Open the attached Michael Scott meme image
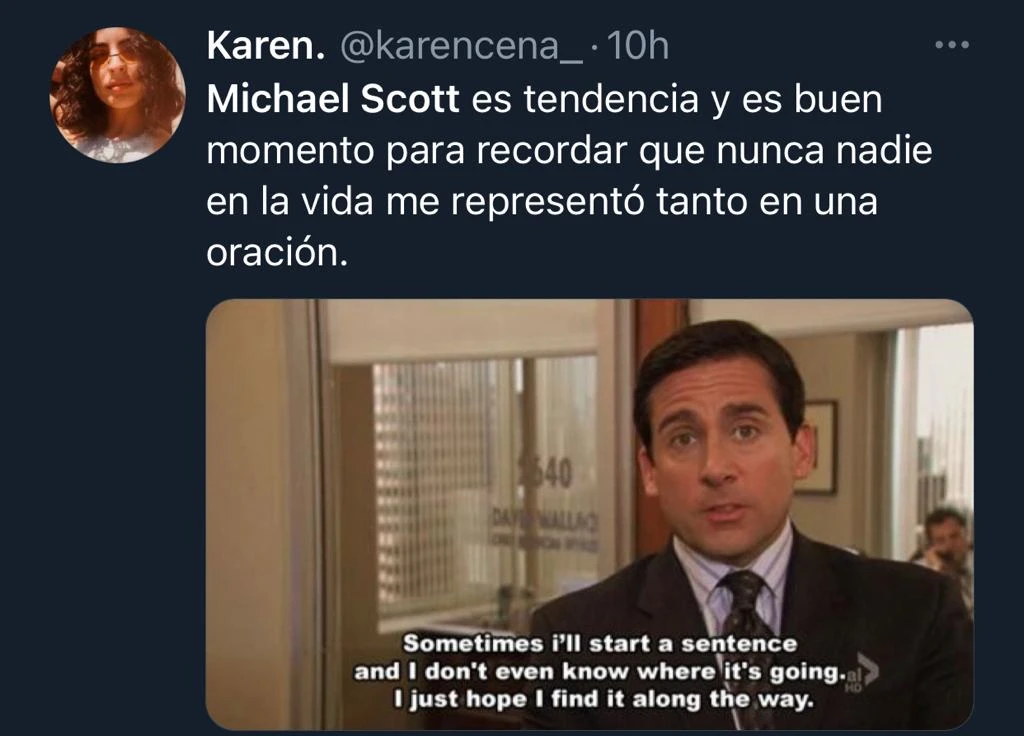The width and height of the screenshot is (1024, 736). (590, 515)
